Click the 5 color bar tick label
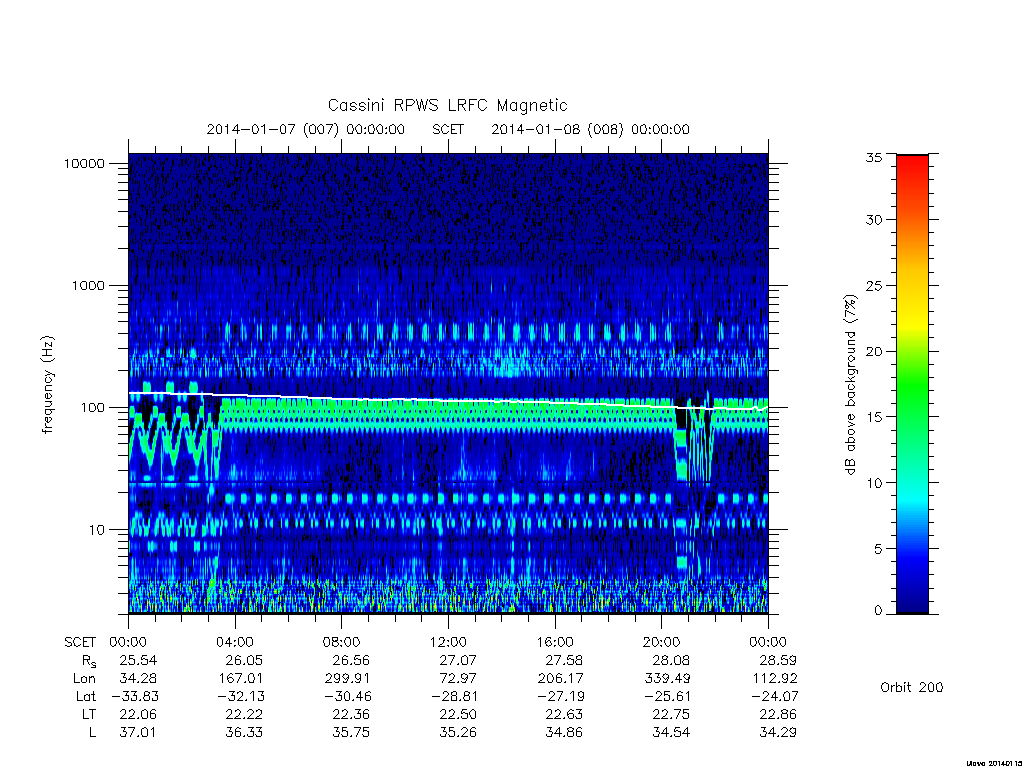The width and height of the screenshot is (1024, 768). pyautogui.click(x=878, y=549)
